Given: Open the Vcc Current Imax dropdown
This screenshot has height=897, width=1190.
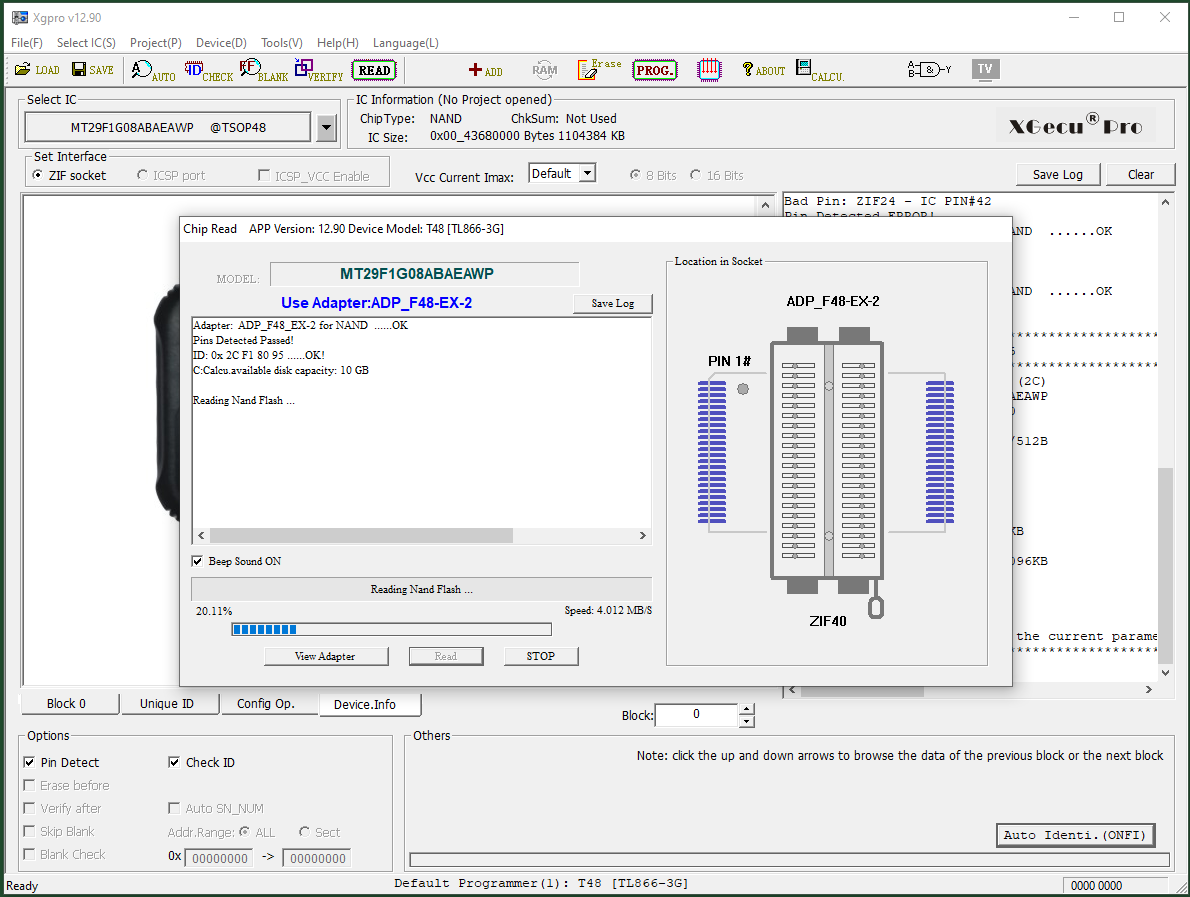Looking at the screenshot, I should pos(587,174).
